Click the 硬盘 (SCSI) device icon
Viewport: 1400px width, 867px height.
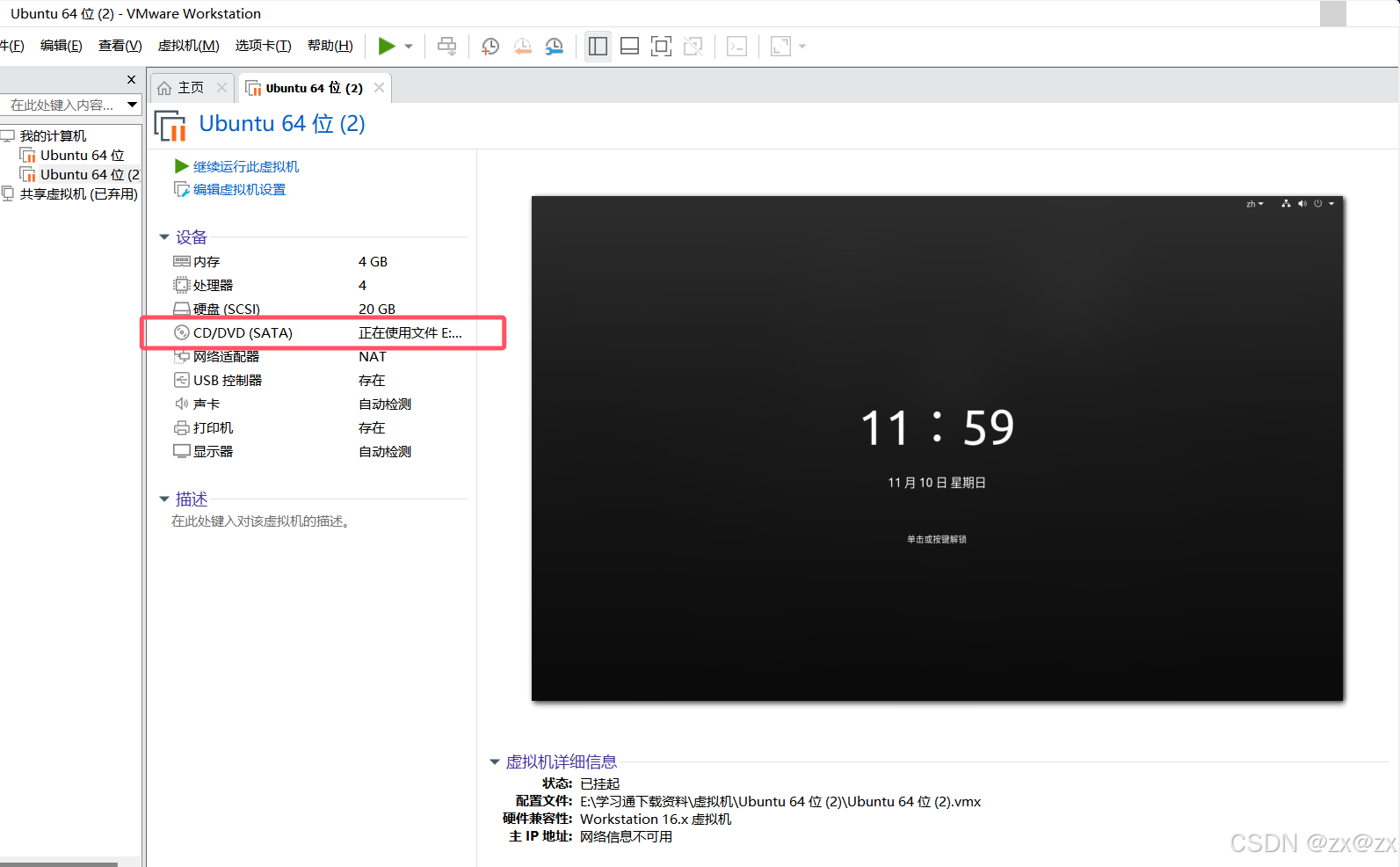[x=182, y=309]
